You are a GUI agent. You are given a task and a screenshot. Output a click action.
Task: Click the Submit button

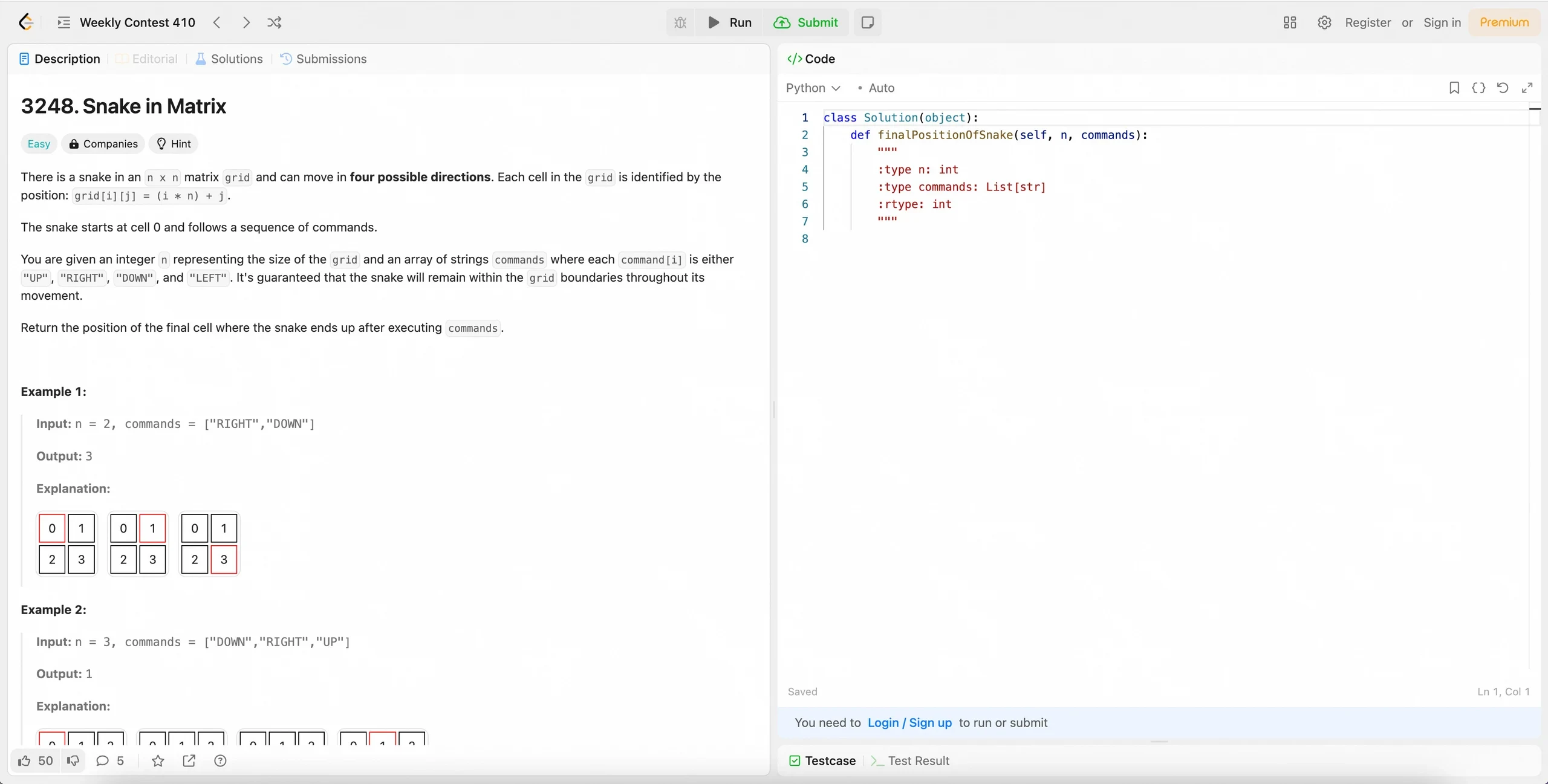point(806,22)
